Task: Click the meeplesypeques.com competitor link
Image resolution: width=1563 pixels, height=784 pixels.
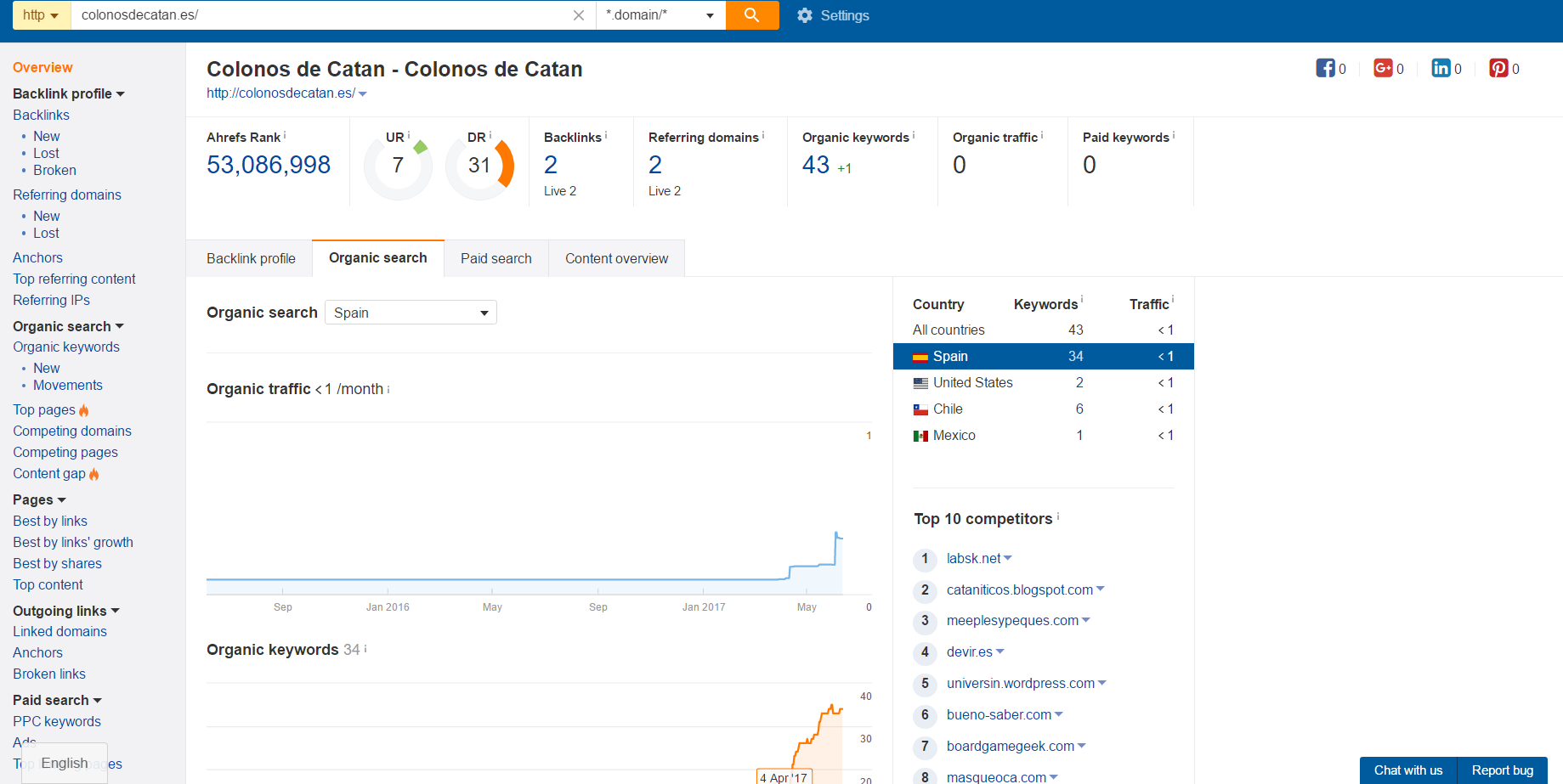Action: 1012,621
